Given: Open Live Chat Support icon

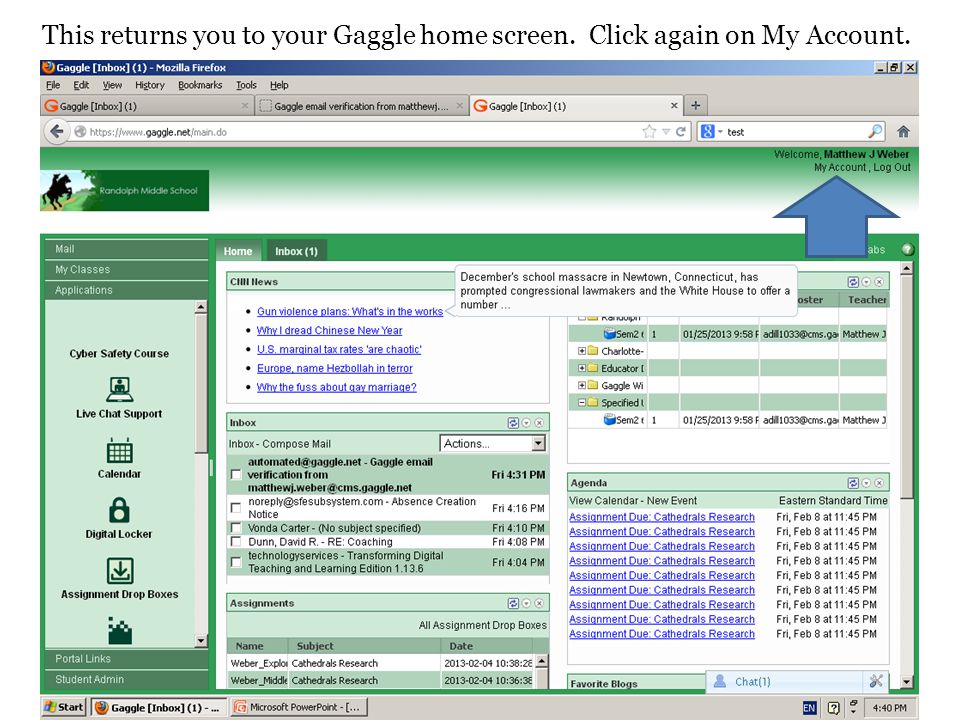Looking at the screenshot, I should (119, 389).
